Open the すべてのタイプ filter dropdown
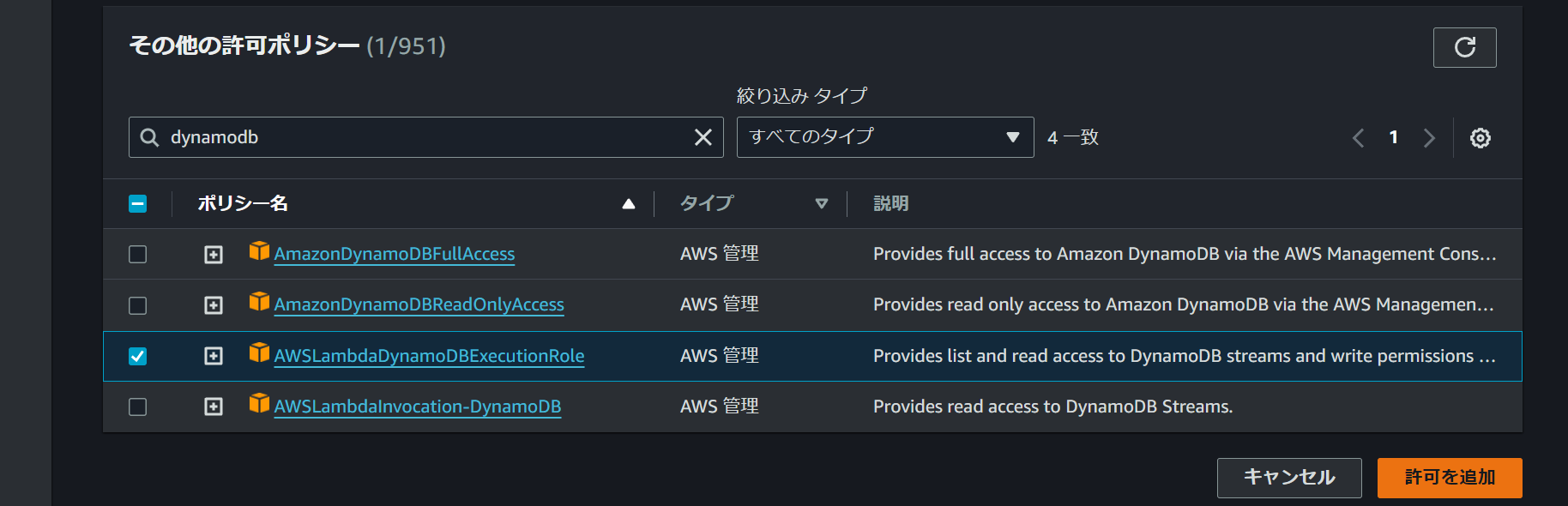 884,137
